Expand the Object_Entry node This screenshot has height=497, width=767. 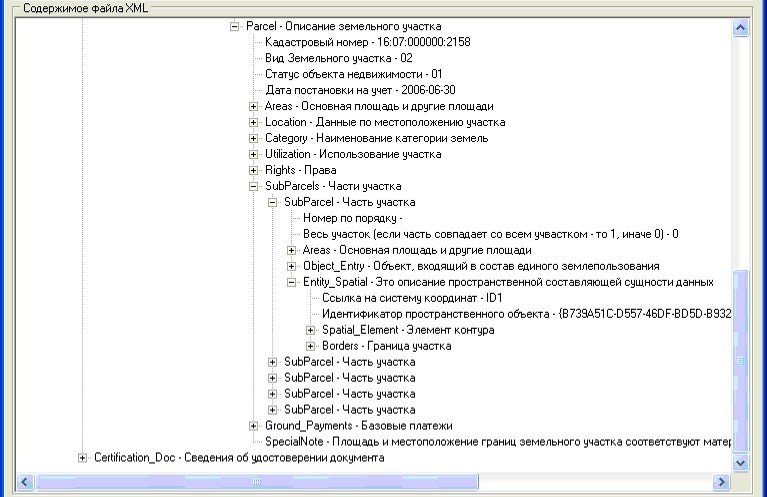pyautogui.click(x=292, y=267)
